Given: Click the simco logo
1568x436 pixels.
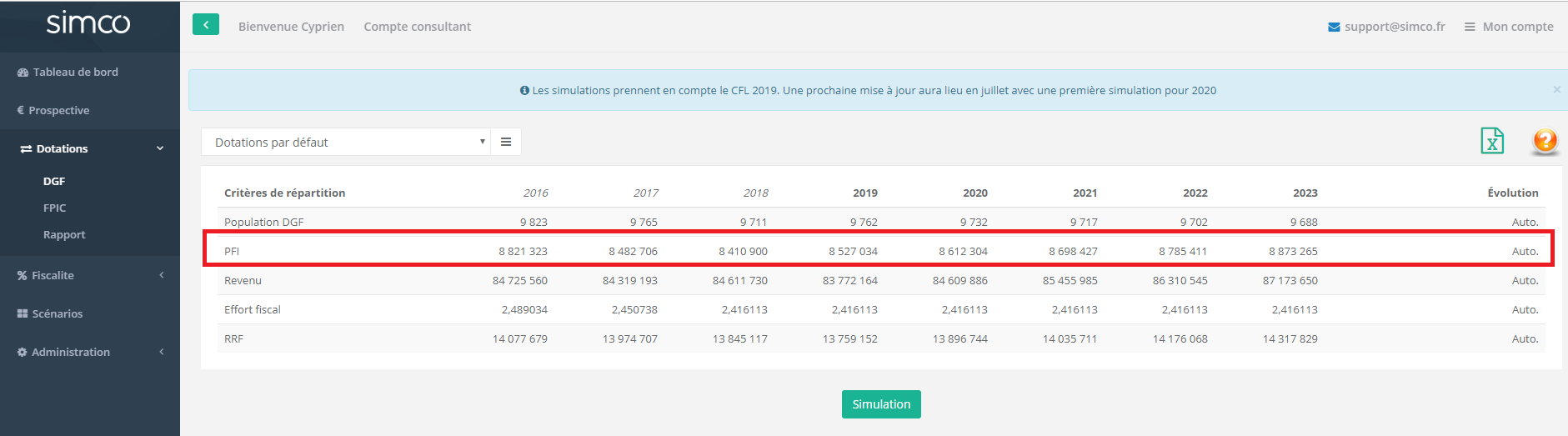Looking at the screenshot, I should (88, 23).
